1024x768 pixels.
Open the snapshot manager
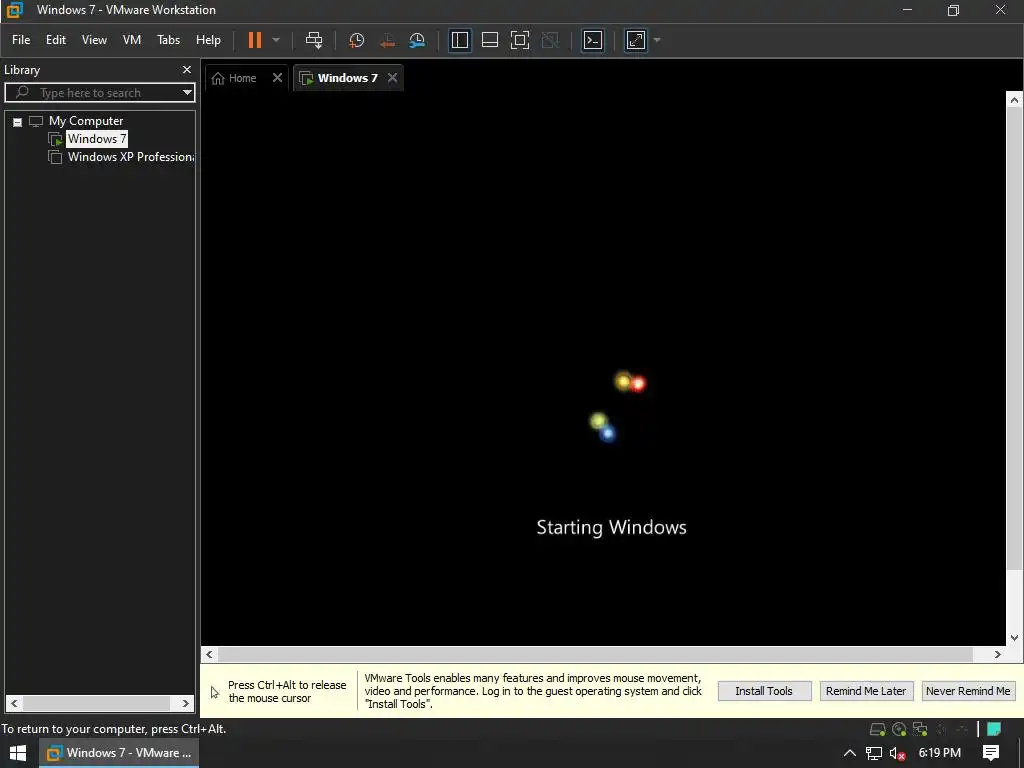(x=417, y=40)
